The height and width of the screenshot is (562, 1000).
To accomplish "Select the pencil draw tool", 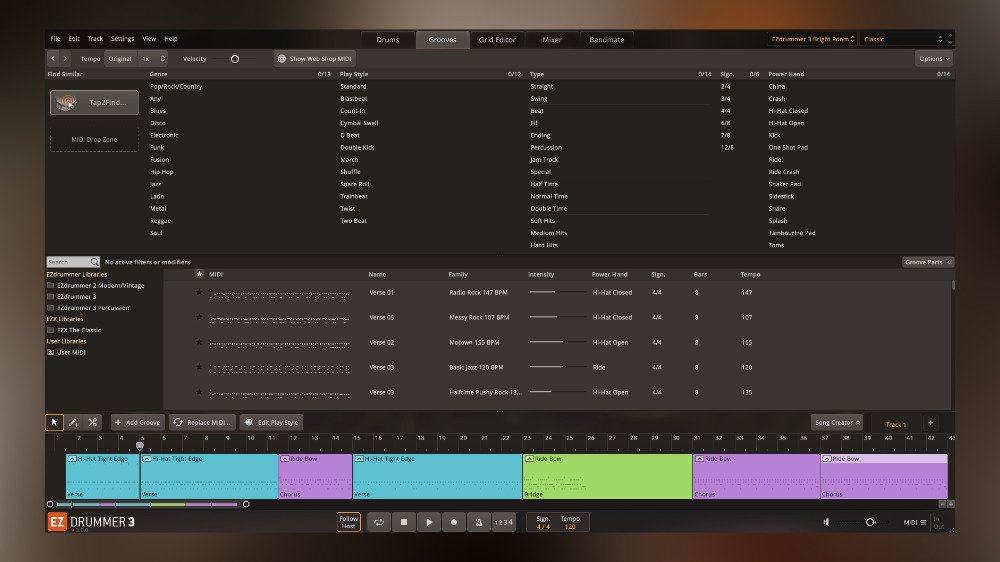I will tap(73, 422).
